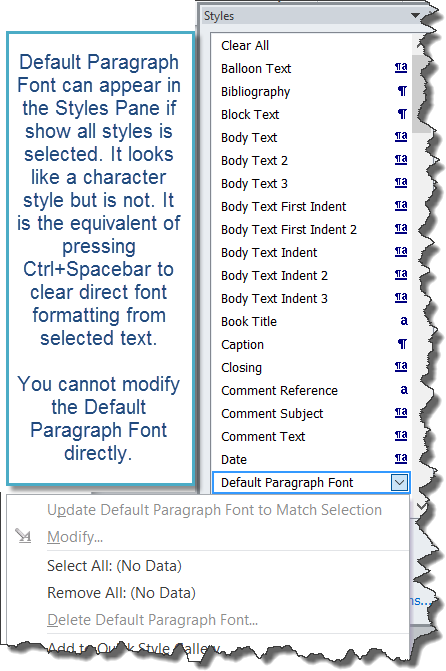The image size is (446, 671).
Task: Click the character style icon beside Book Title
Action: point(404,321)
